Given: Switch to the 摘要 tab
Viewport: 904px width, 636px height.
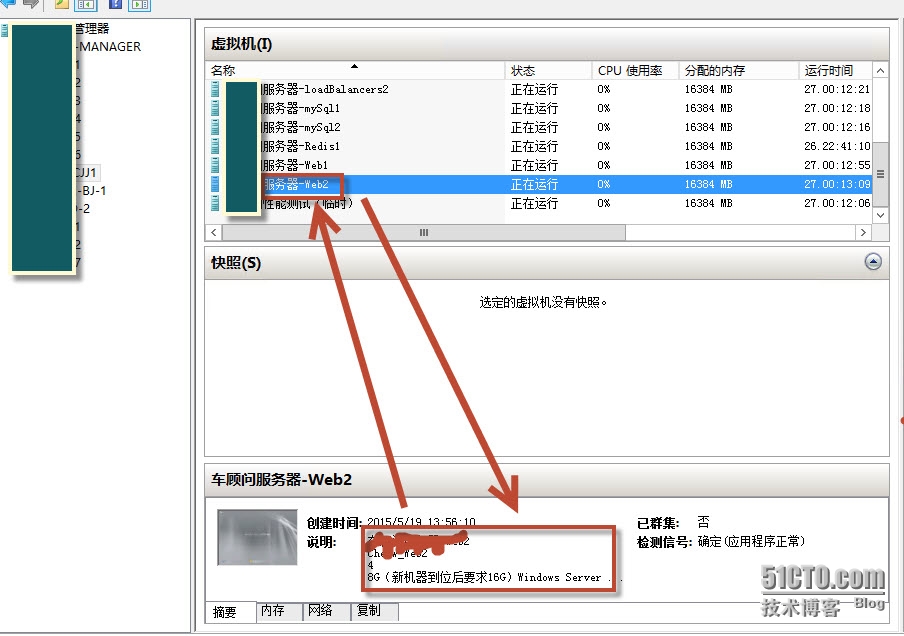Looking at the screenshot, I should point(231,612).
